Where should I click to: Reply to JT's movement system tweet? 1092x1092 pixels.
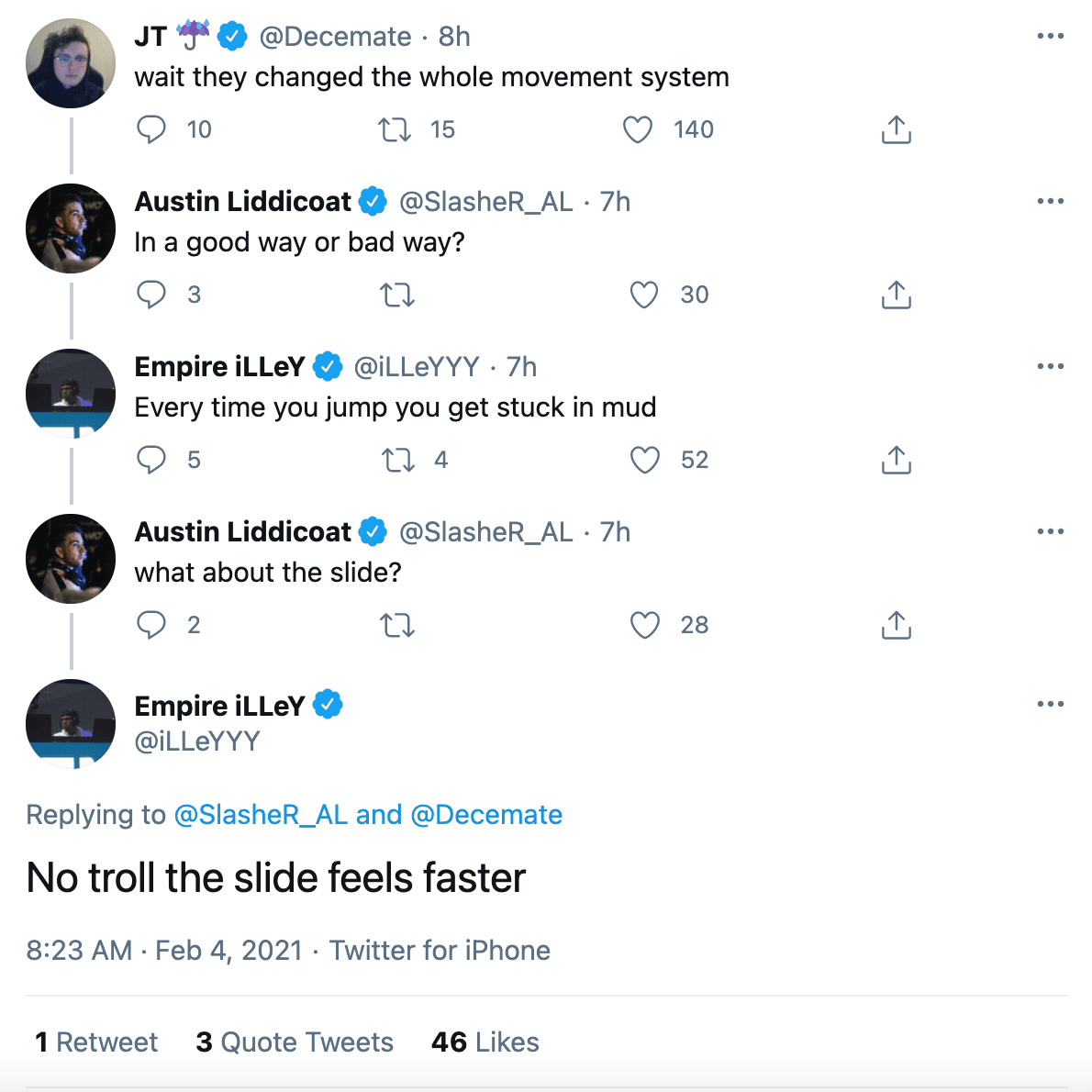click(x=151, y=129)
